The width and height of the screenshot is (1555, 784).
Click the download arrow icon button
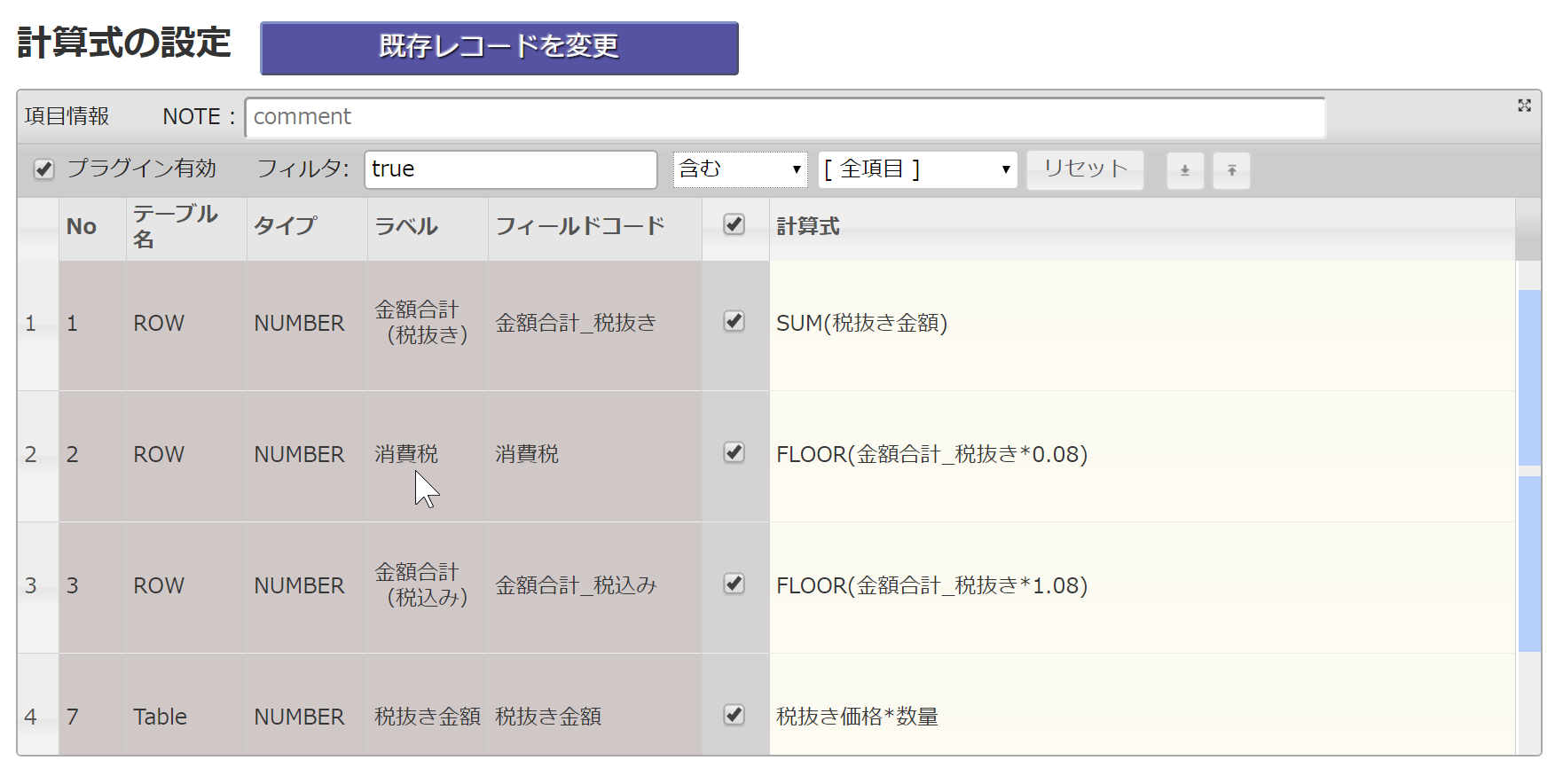(1184, 170)
